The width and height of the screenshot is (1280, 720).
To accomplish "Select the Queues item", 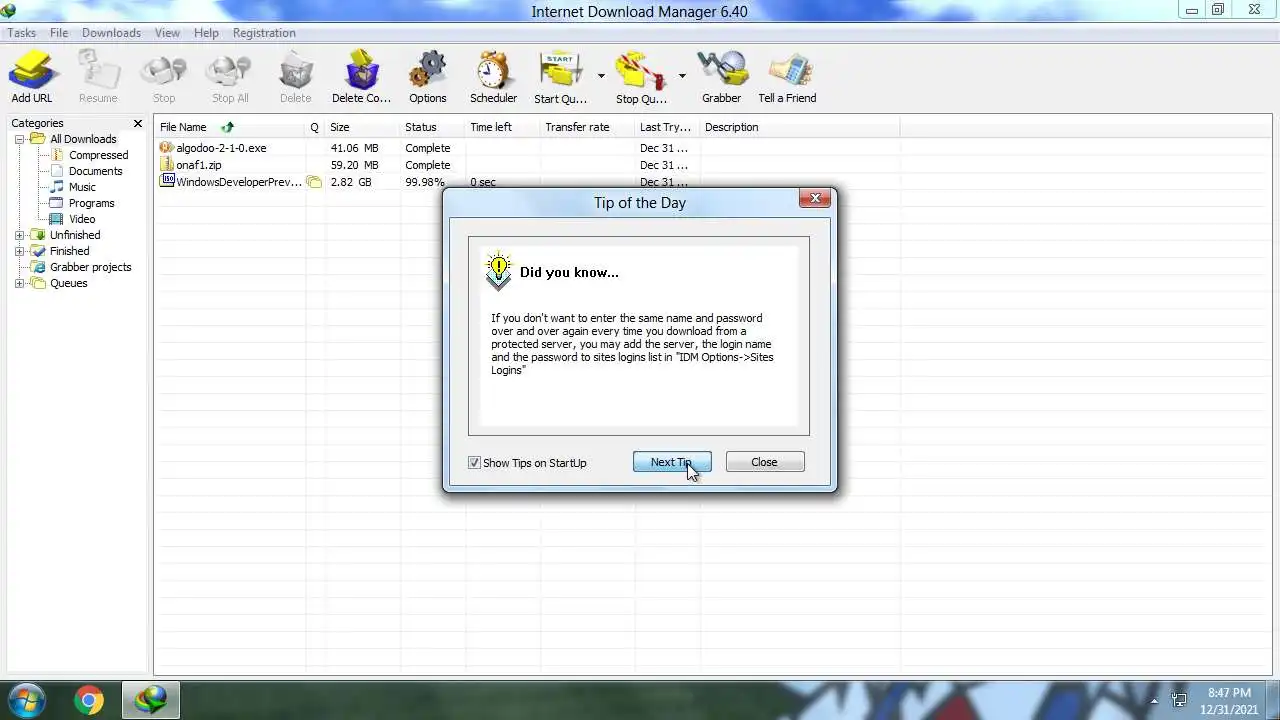I will point(68,283).
